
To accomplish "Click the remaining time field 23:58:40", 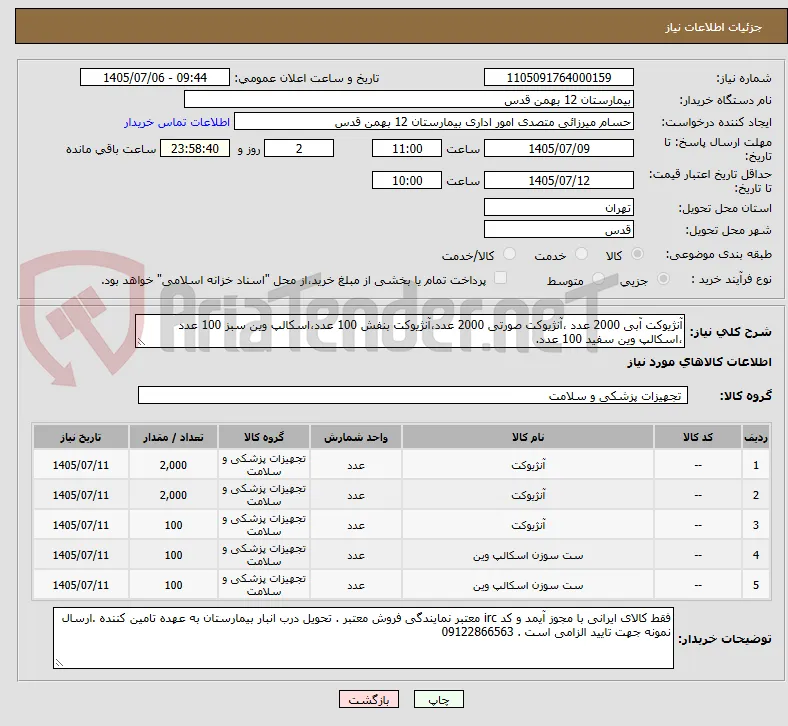I will tap(195, 149).
